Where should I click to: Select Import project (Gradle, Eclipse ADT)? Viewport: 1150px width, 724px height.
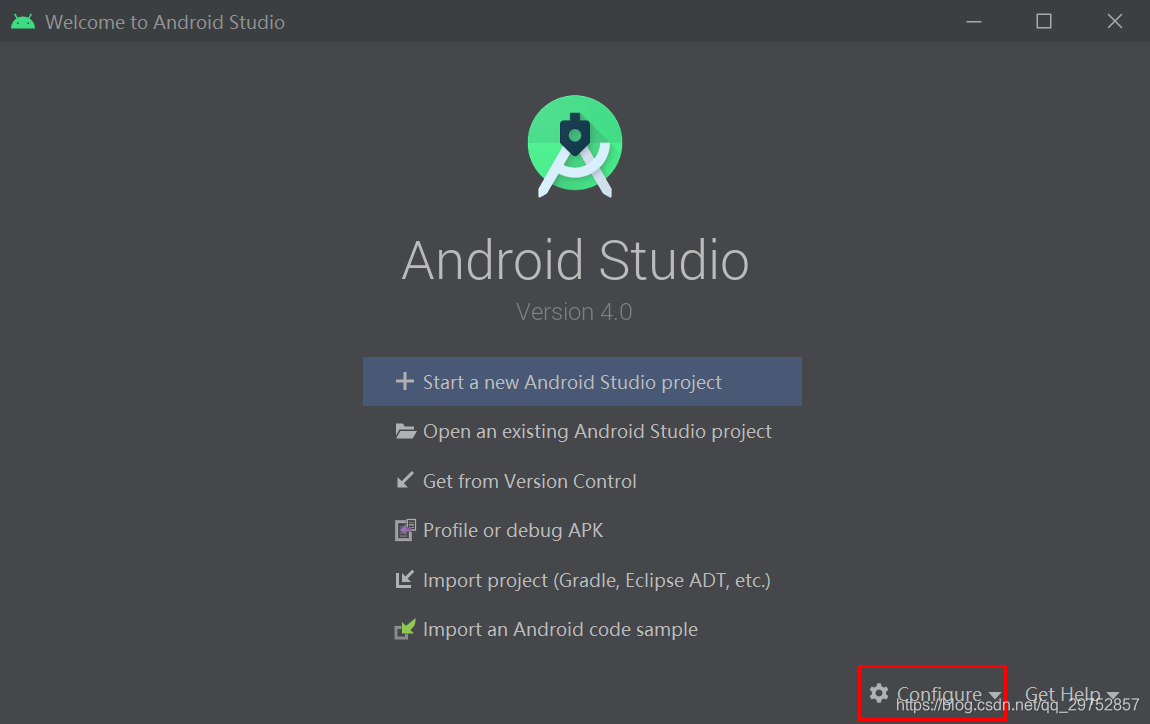coord(597,579)
